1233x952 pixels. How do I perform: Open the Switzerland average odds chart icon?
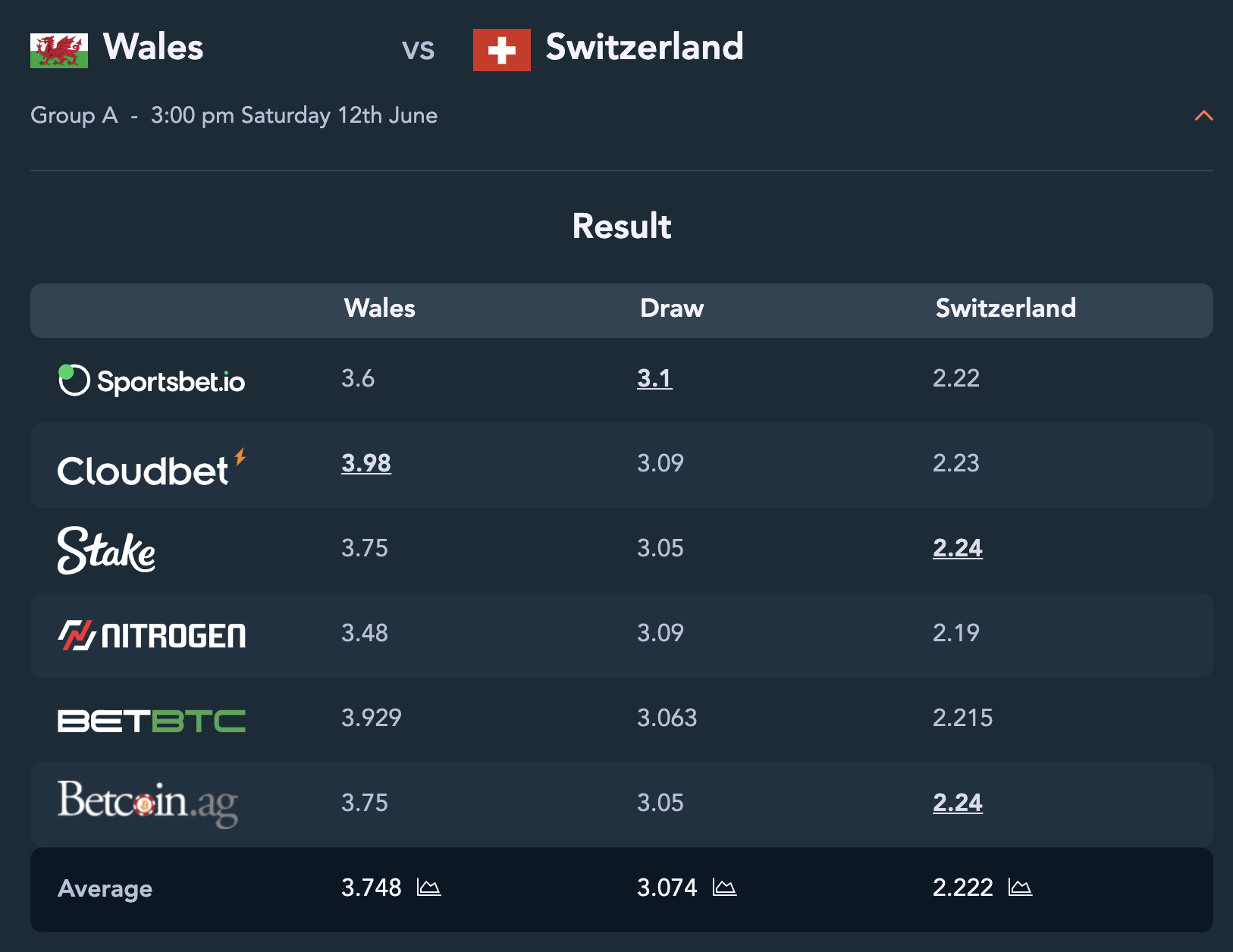click(x=1021, y=887)
